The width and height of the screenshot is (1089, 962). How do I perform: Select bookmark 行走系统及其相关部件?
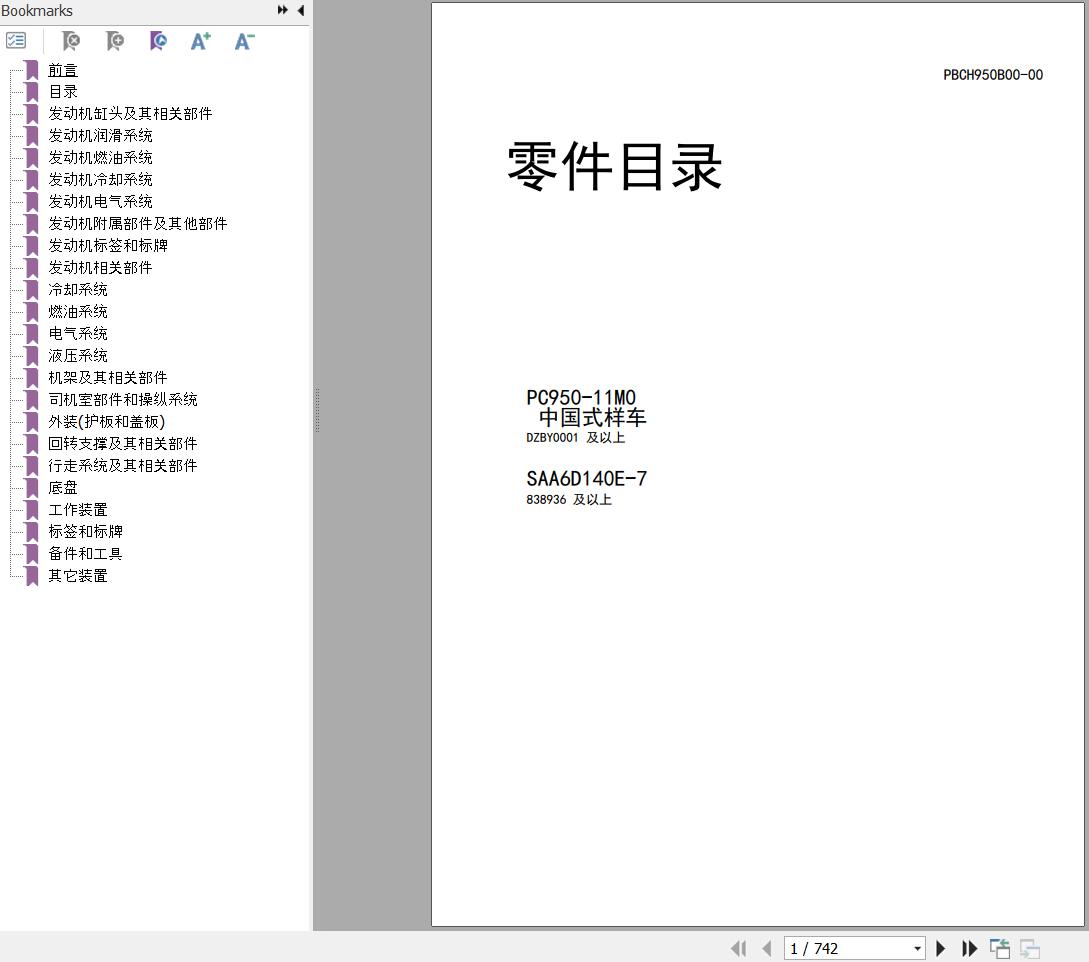click(x=123, y=465)
